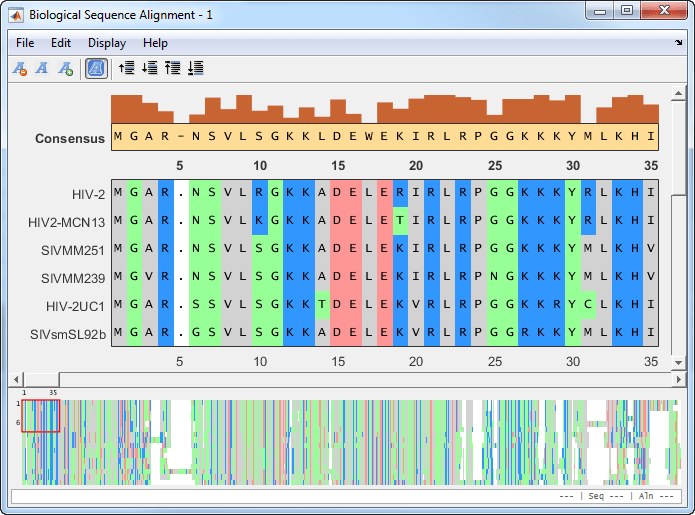The width and height of the screenshot is (695, 515).
Task: Click the large white gap in alignment overview
Action: 181,432
